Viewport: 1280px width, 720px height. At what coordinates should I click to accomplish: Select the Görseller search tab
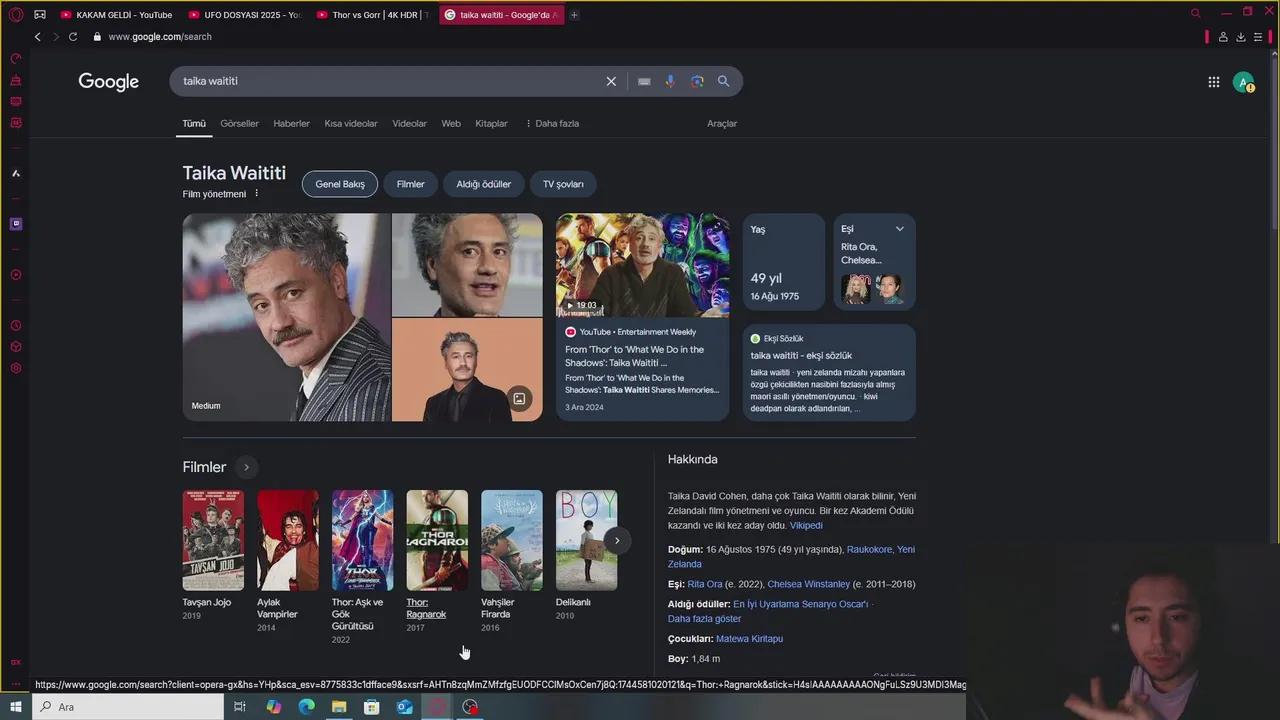(x=239, y=124)
